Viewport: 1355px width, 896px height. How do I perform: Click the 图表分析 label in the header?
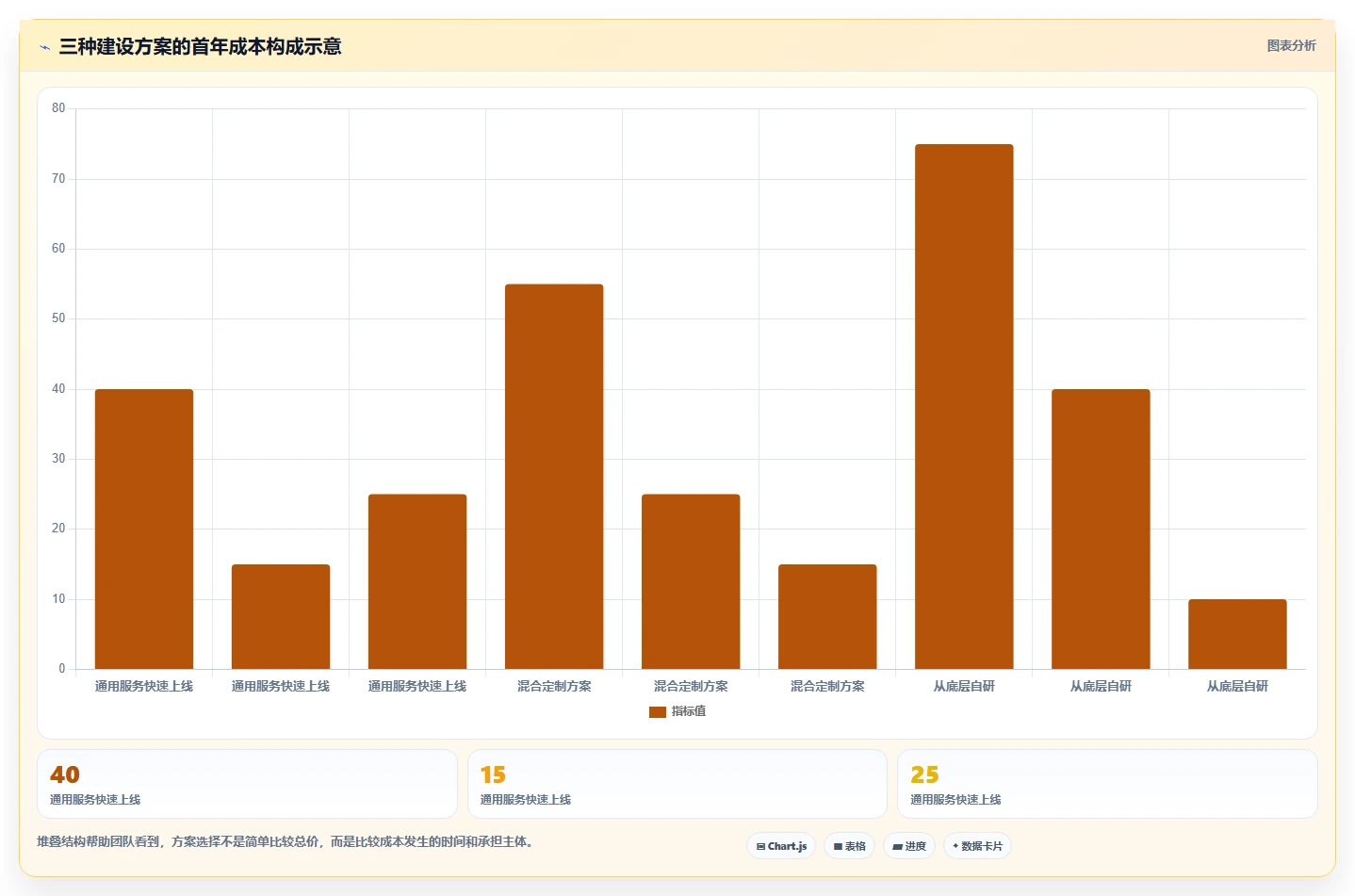point(1291,45)
